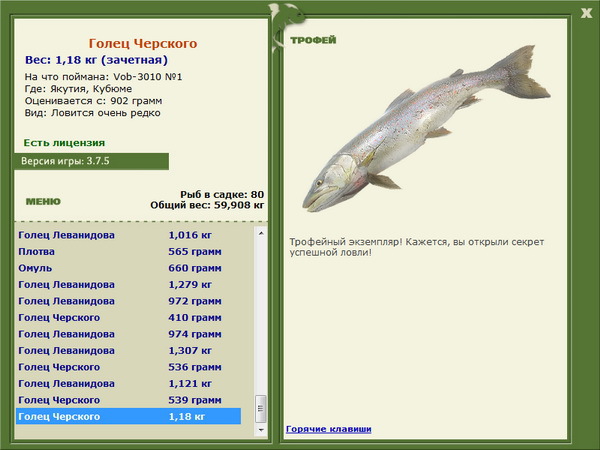Click the Есть лицензия label
Screen dimensions: 600x450
(64, 143)
